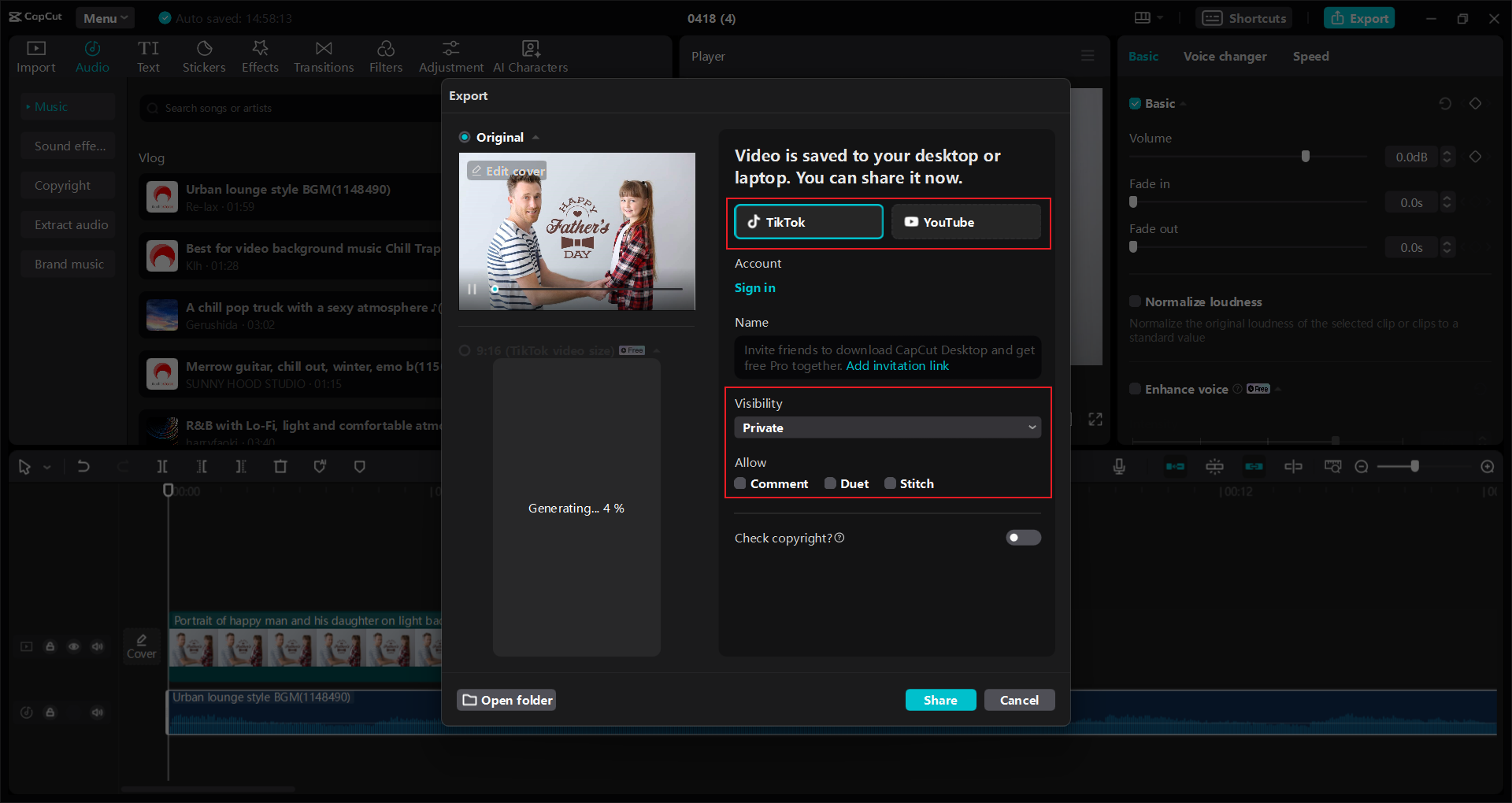Screen dimensions: 1512x803
Task: Enable the Comment checkbox
Action: [x=740, y=483]
